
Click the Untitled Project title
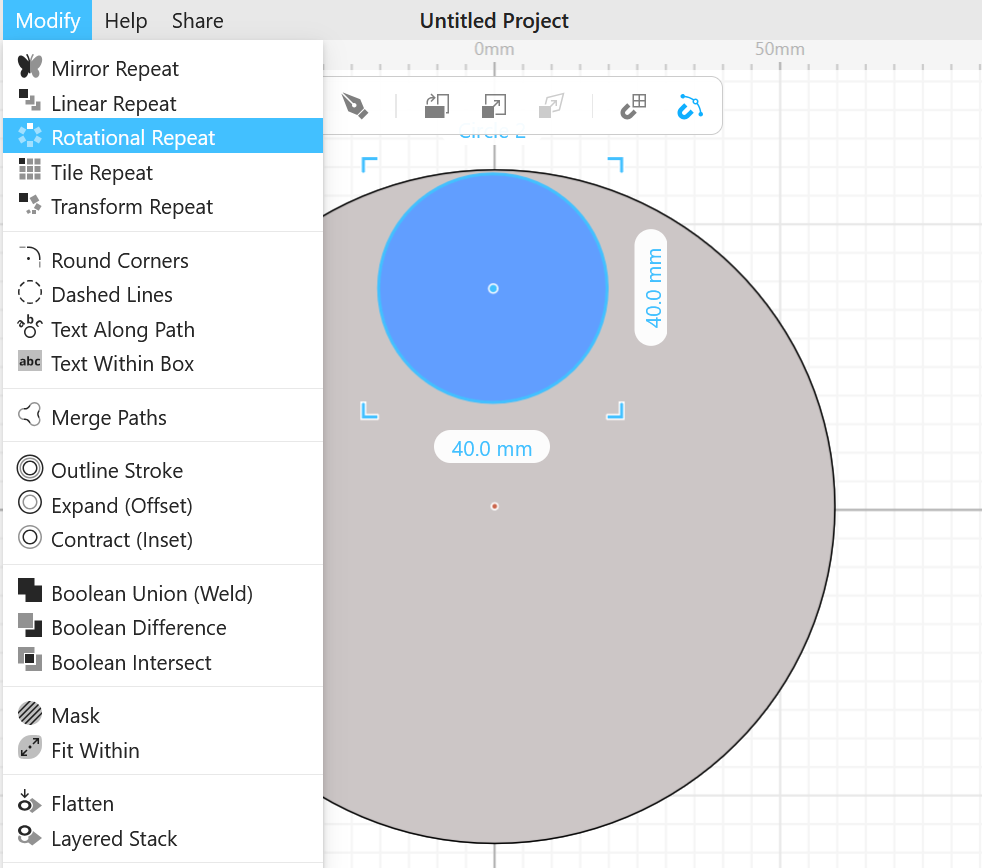click(494, 21)
